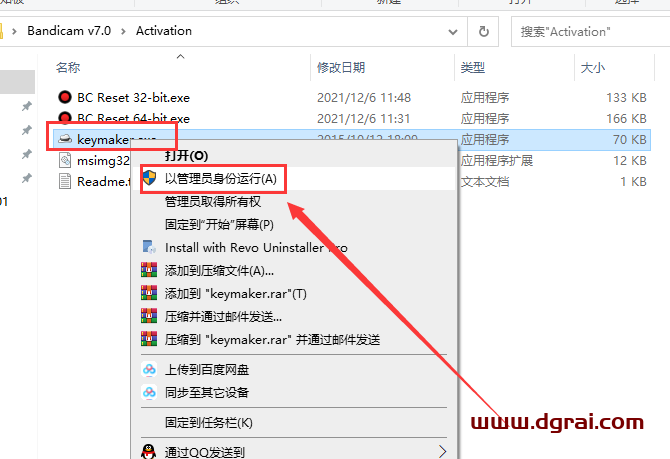
Task: Expand 通过QQ发送到 submenu arrow
Action: 443,451
